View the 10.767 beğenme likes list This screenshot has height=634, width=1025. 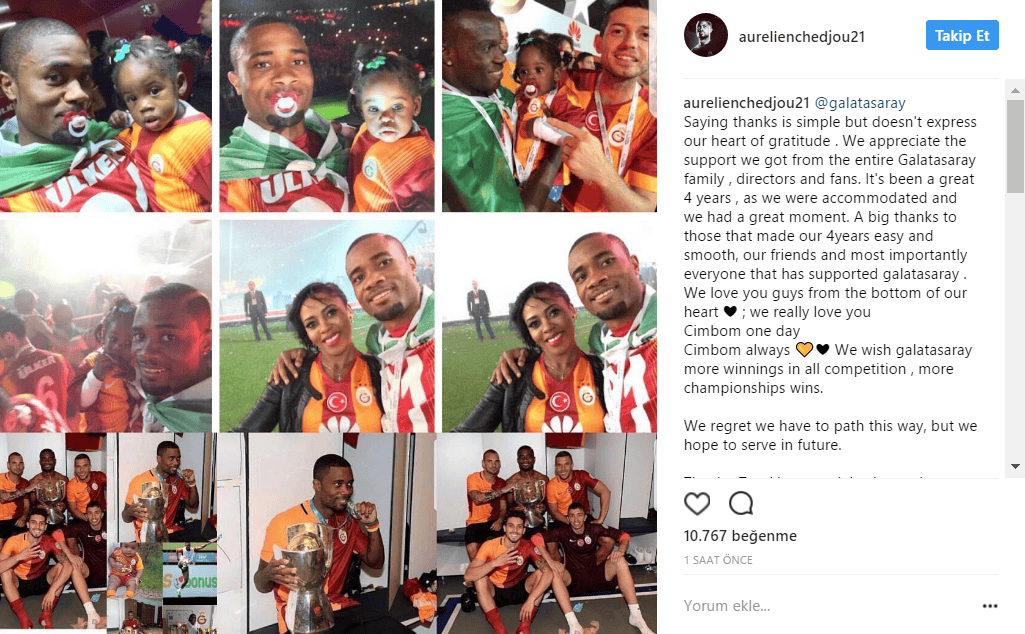pyautogui.click(x=740, y=536)
